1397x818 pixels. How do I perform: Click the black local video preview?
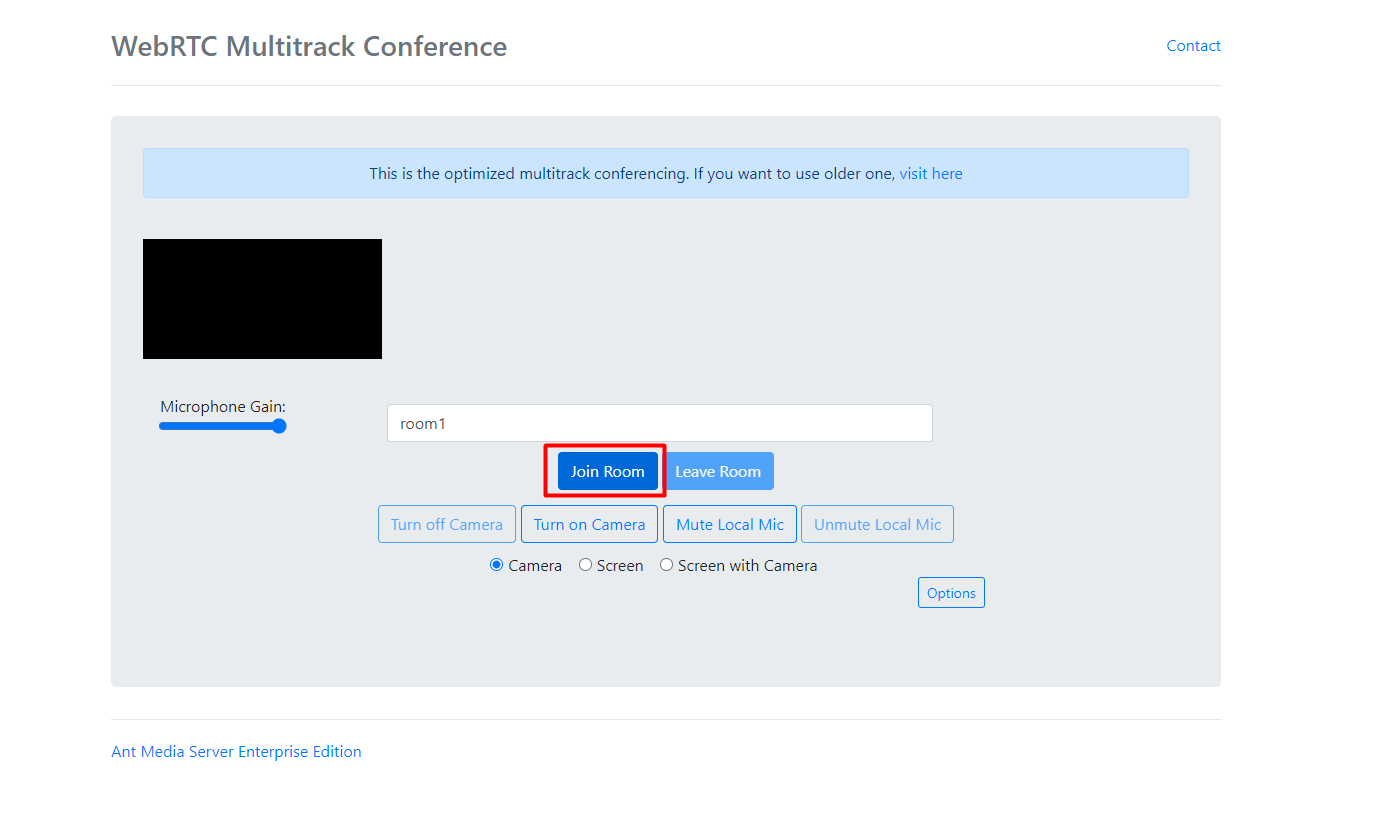[262, 299]
